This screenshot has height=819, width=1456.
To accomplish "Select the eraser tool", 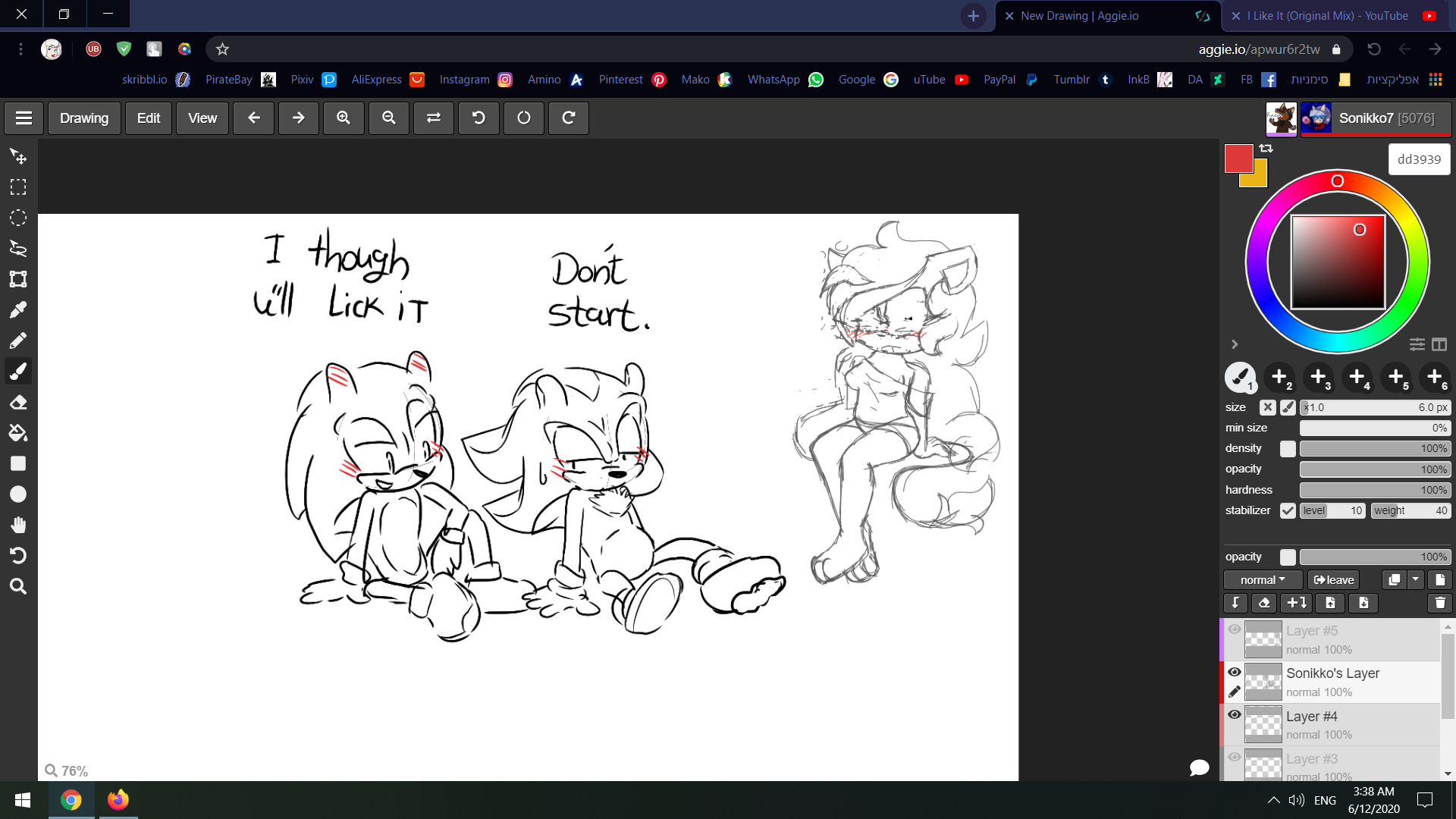I will [x=18, y=403].
